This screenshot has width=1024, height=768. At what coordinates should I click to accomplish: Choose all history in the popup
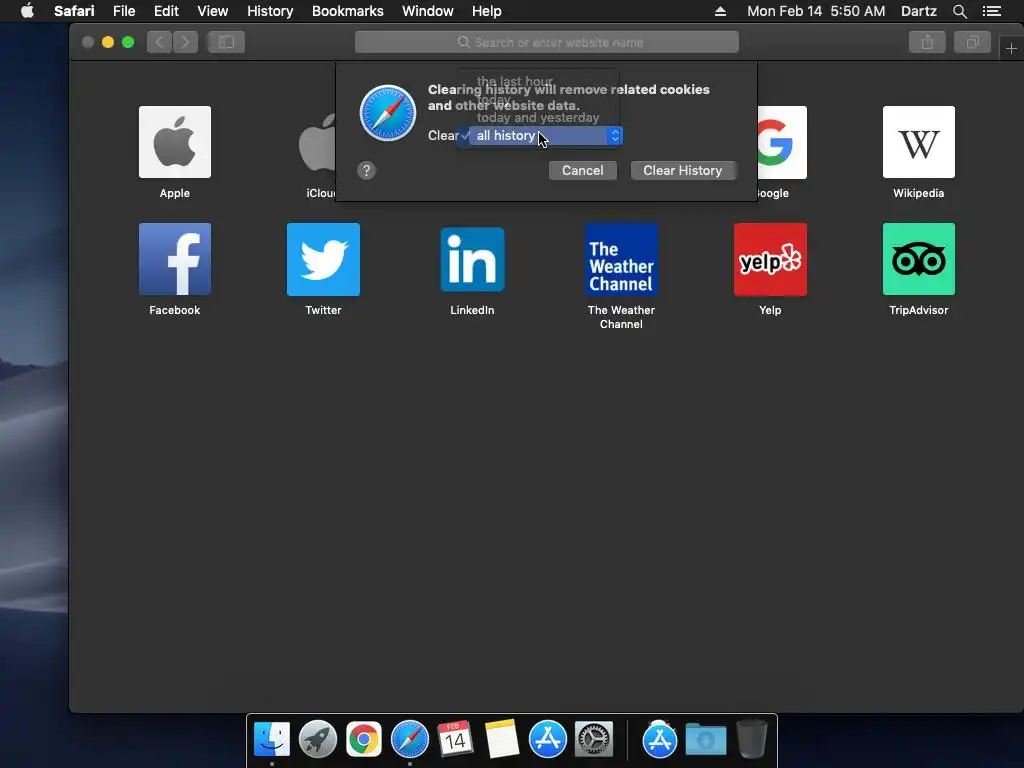tap(505, 135)
